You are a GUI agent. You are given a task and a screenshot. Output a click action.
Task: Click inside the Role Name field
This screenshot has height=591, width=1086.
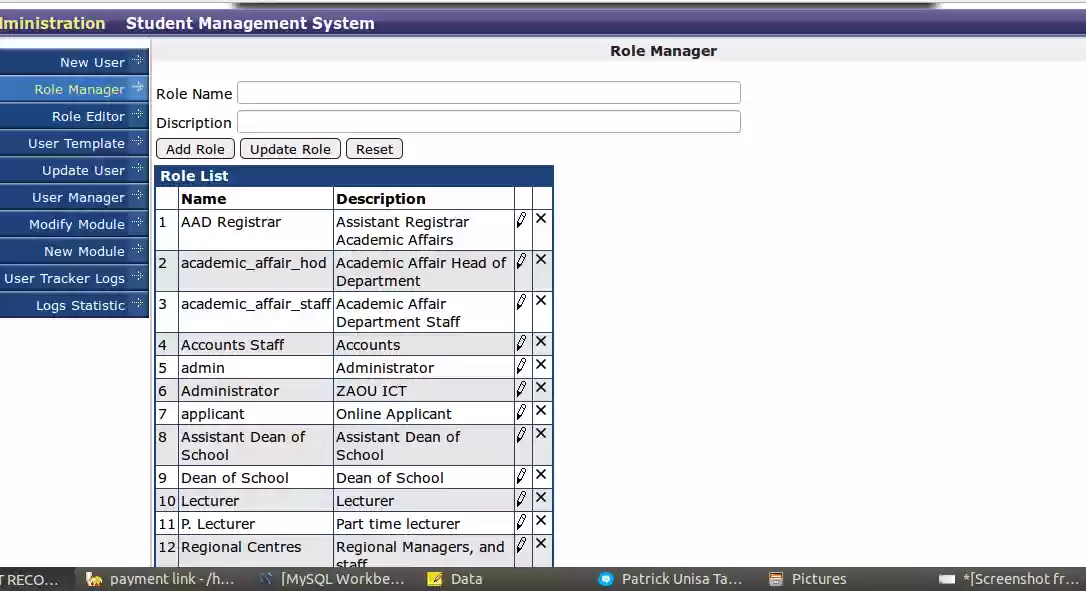point(488,93)
